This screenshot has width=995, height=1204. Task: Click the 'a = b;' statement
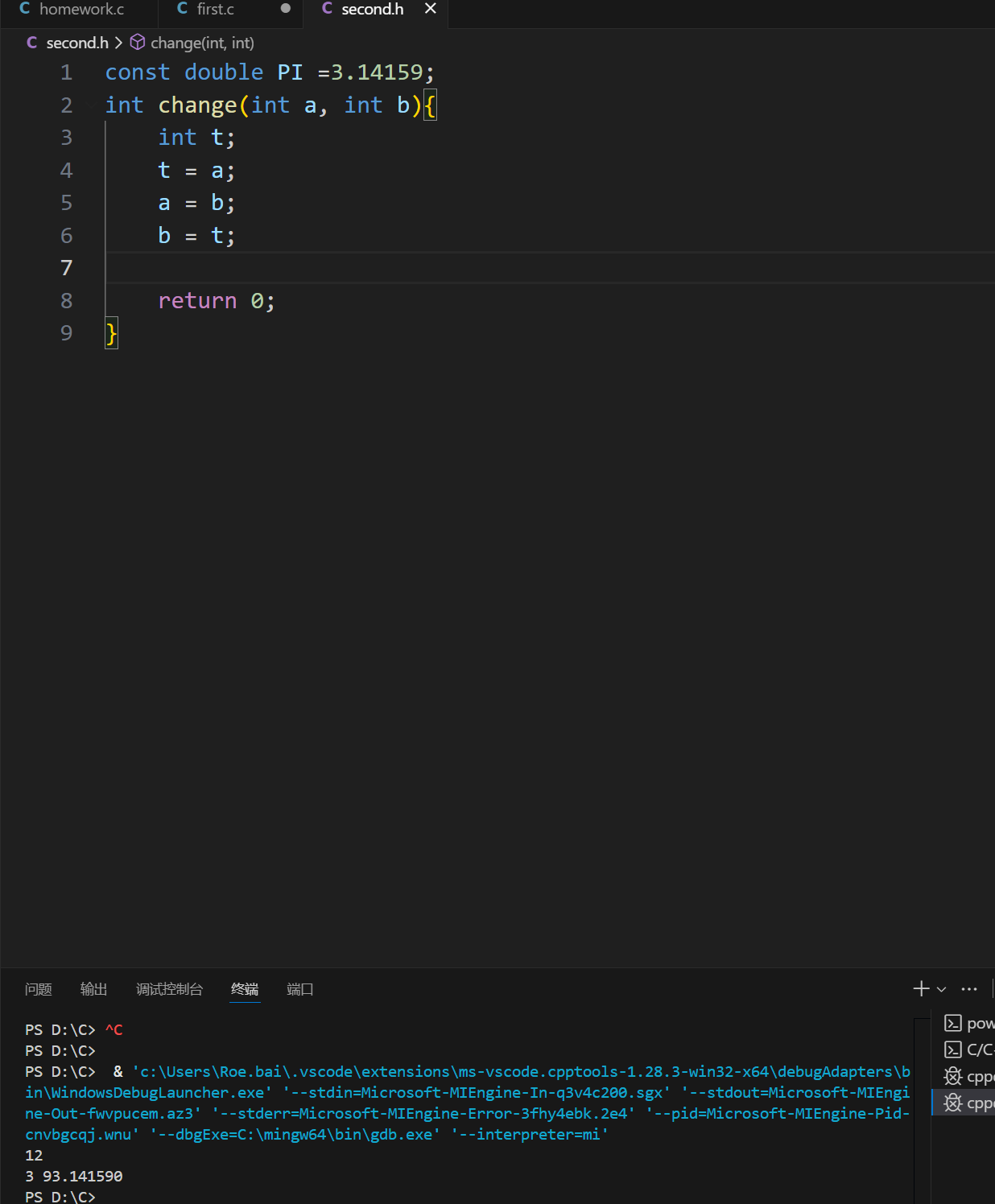click(196, 203)
